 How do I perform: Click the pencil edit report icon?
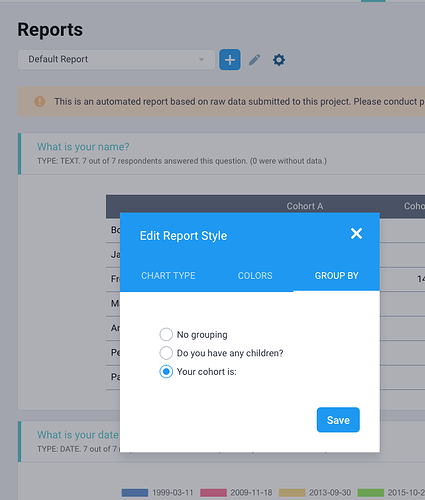pyautogui.click(x=254, y=60)
